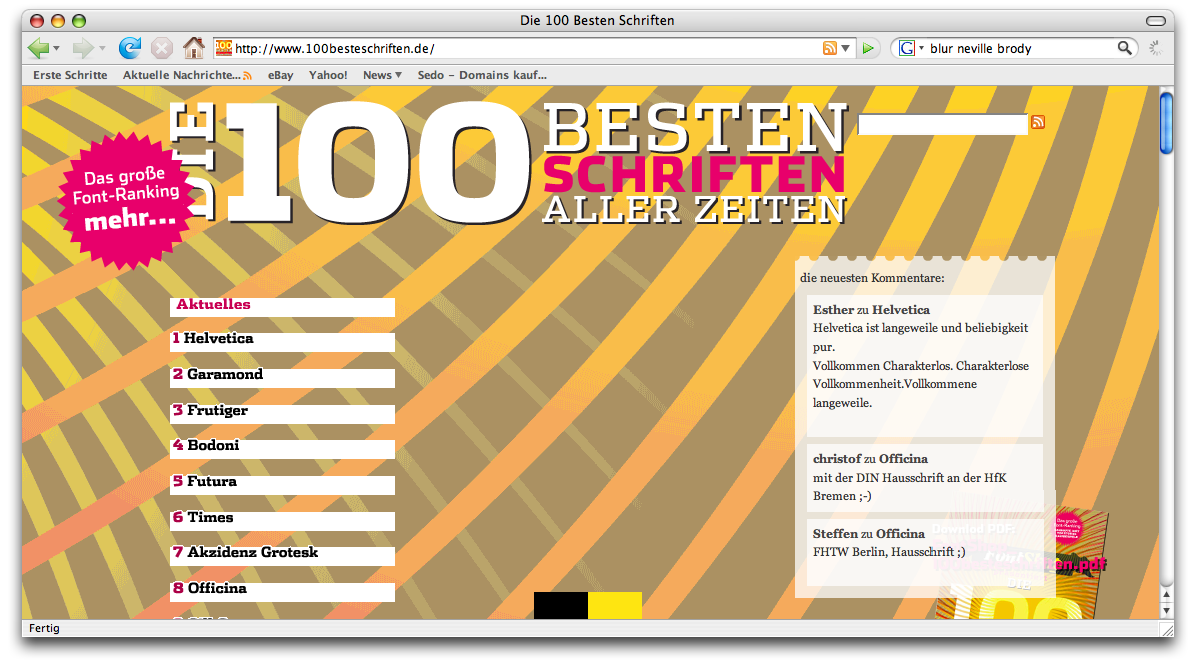Click the search magnifier icon
Viewport: 1193px width, 666px height.
[1124, 48]
